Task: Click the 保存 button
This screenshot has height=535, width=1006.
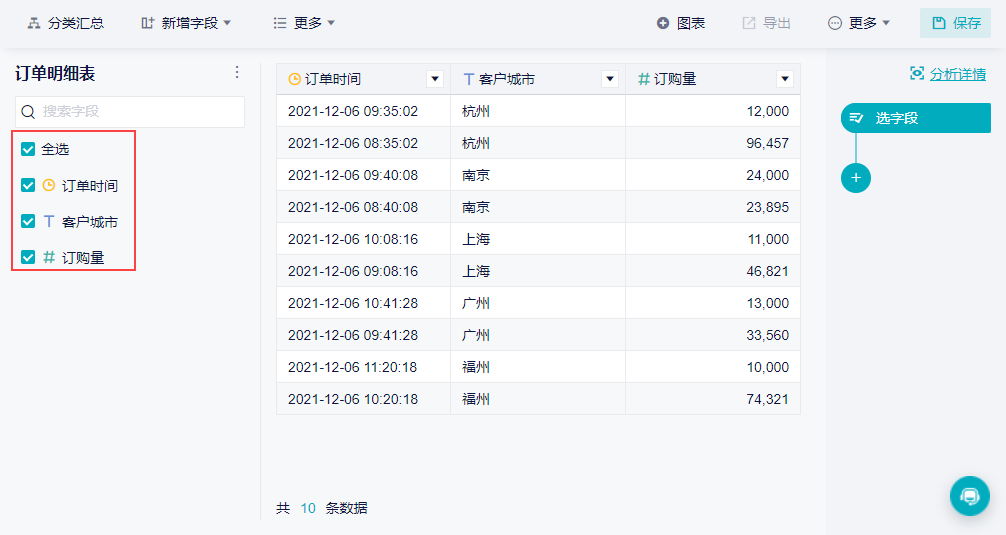Action: click(x=956, y=23)
